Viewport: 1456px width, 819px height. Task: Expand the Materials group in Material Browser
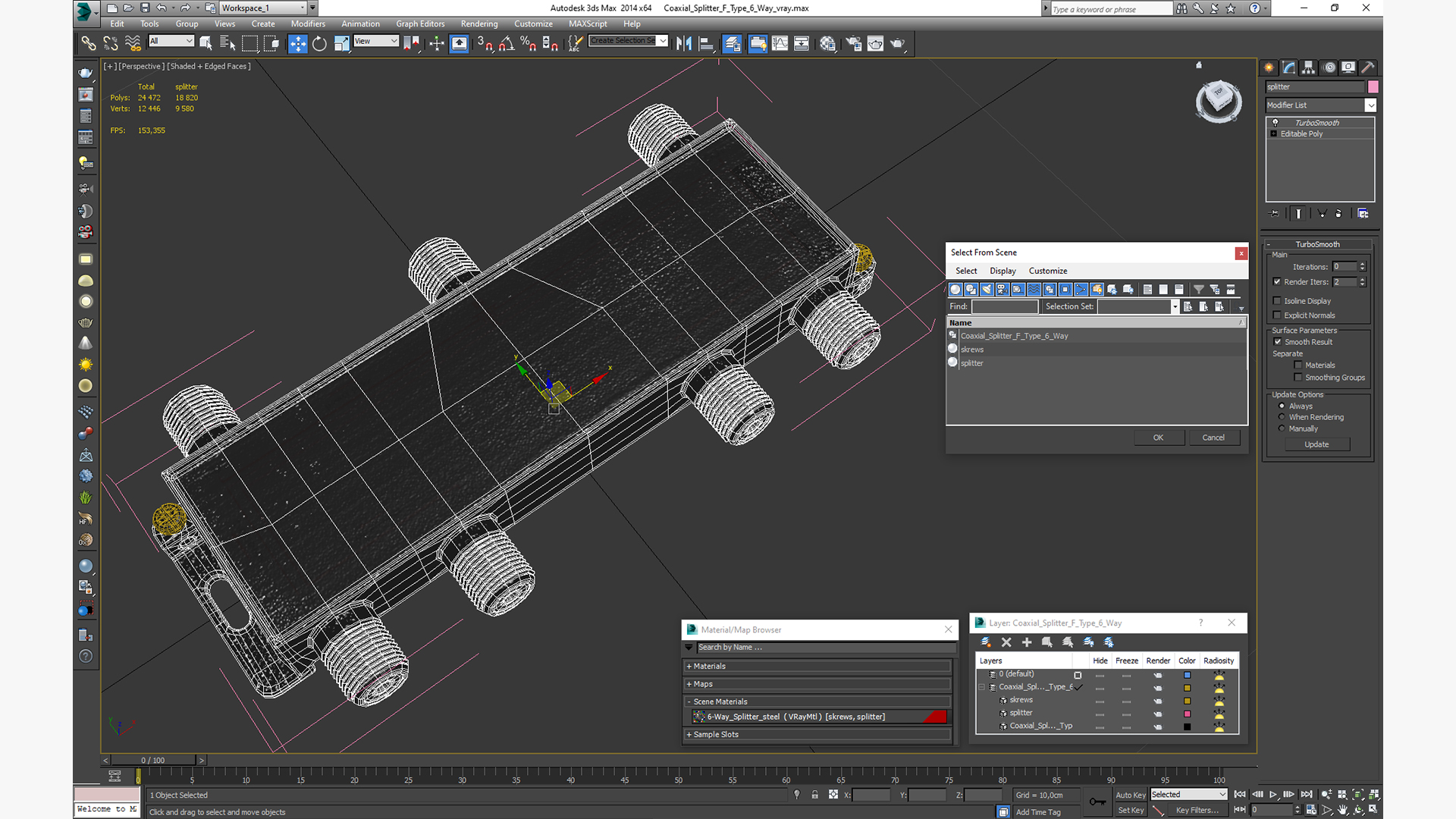pyautogui.click(x=817, y=667)
